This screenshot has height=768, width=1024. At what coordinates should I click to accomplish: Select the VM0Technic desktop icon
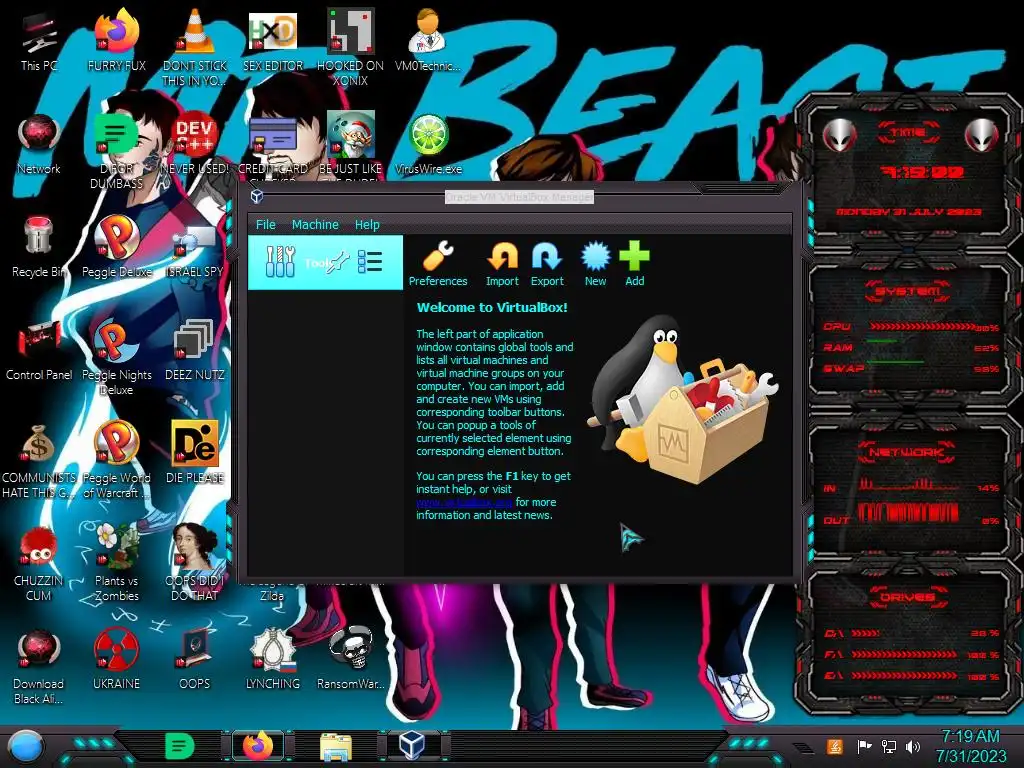pos(428,40)
